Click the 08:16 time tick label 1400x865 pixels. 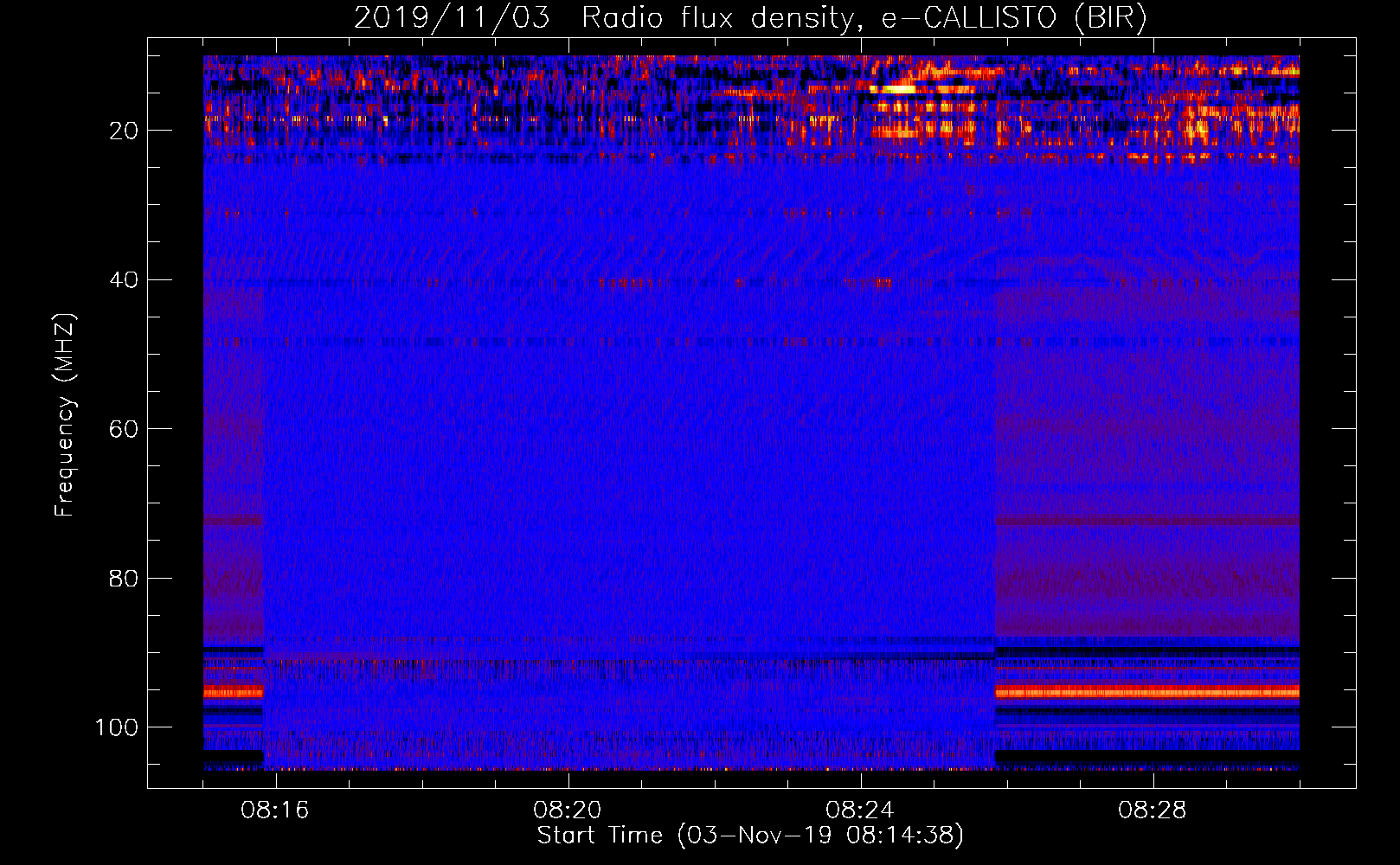pos(275,811)
